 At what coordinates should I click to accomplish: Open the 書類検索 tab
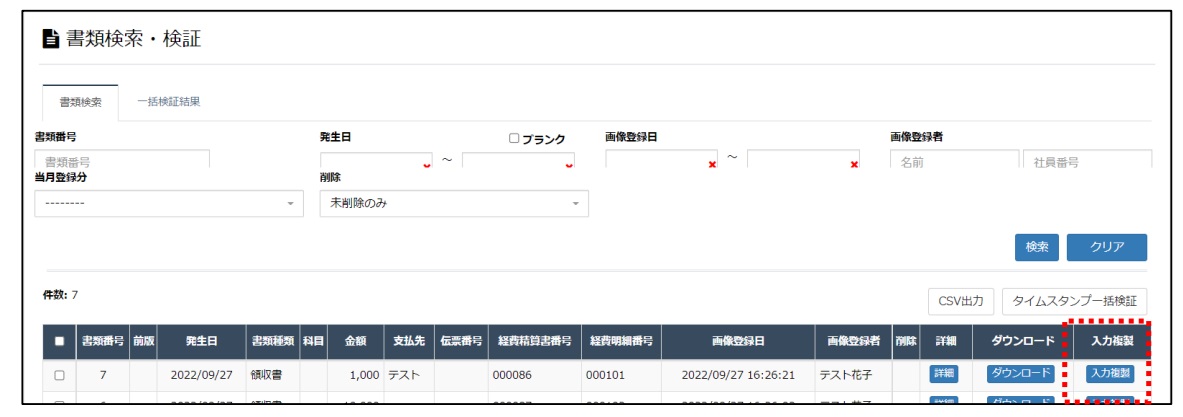80,102
